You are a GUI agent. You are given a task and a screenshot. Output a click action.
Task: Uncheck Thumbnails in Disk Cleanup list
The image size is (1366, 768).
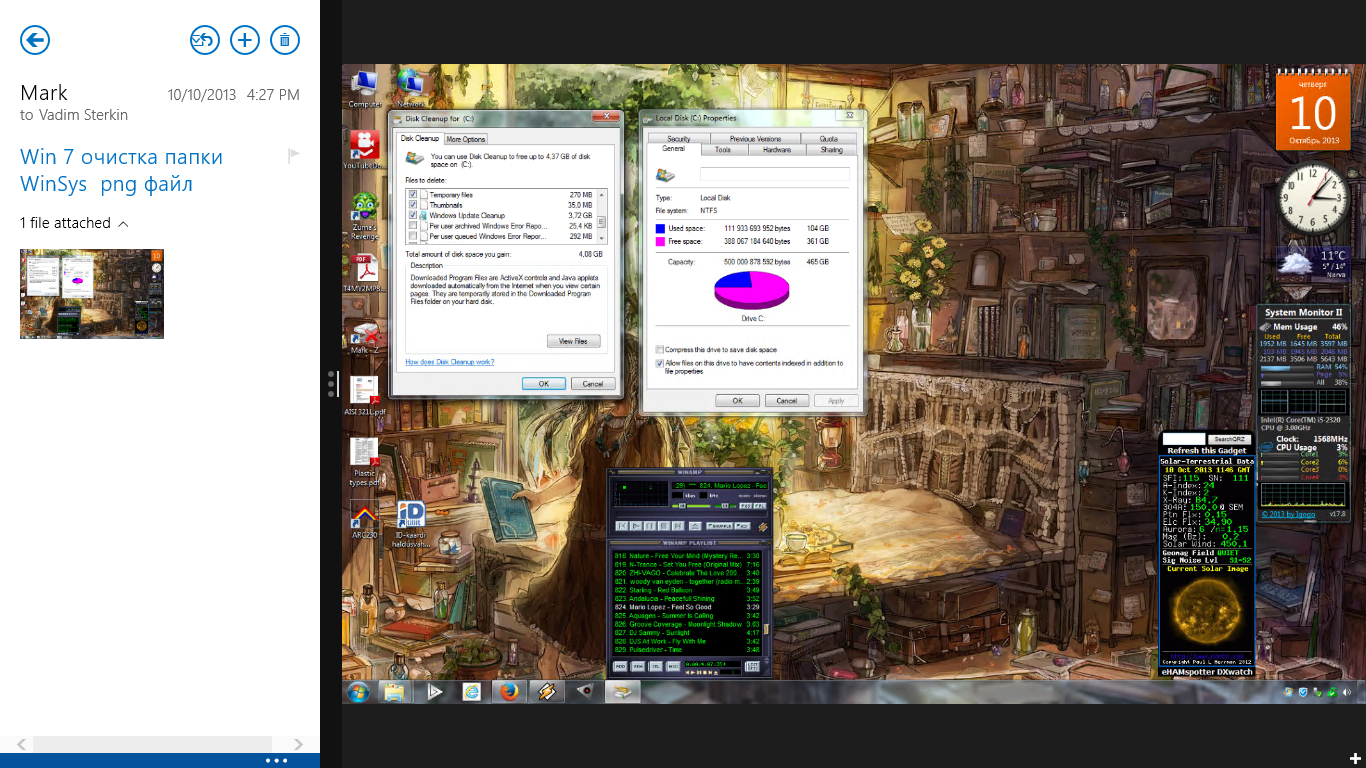[412, 205]
